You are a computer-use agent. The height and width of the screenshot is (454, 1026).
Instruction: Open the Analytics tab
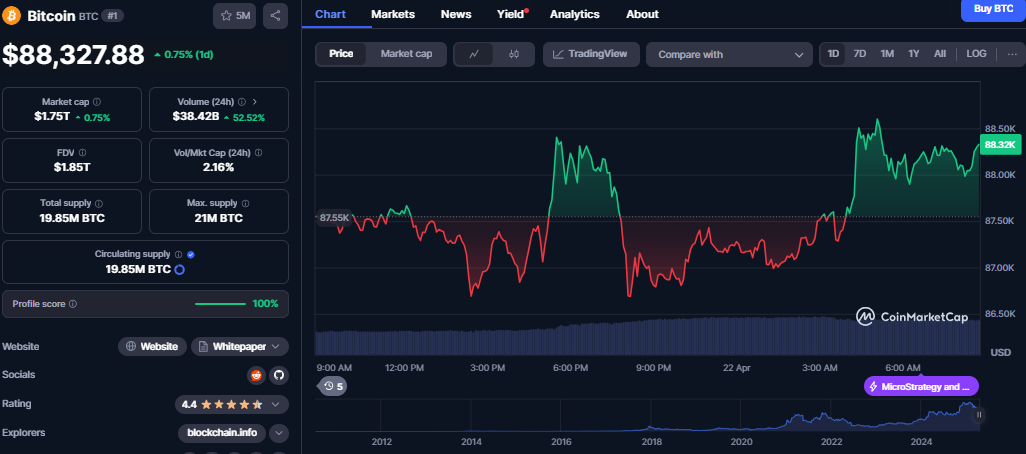click(575, 14)
